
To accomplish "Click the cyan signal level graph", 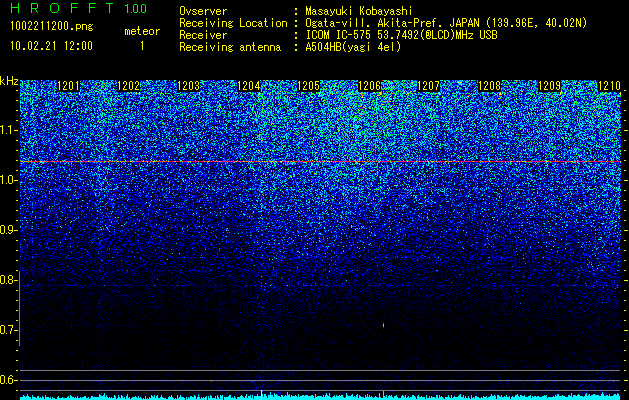I will [x=320, y=396].
